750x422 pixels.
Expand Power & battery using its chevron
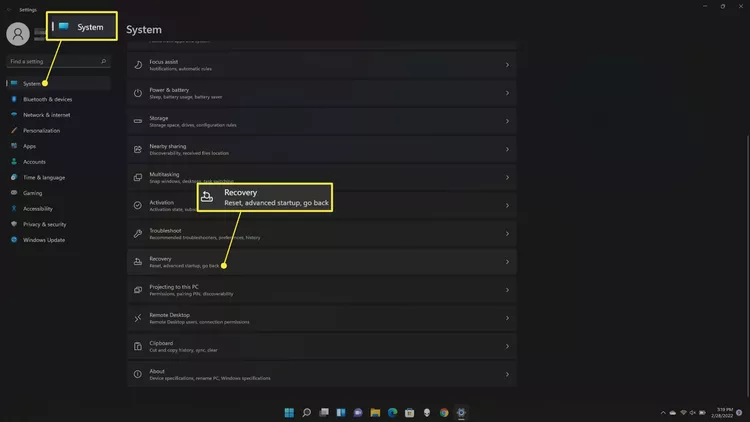pyautogui.click(x=507, y=93)
